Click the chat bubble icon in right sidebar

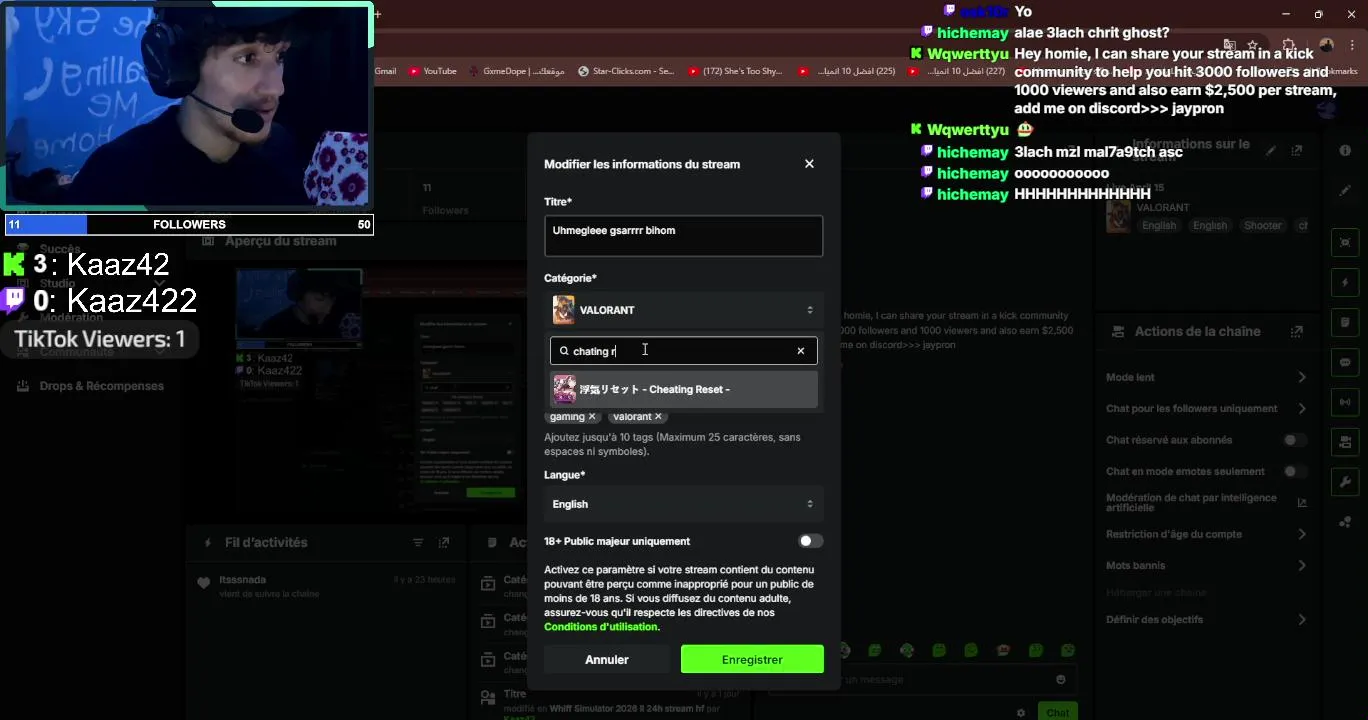1345,362
